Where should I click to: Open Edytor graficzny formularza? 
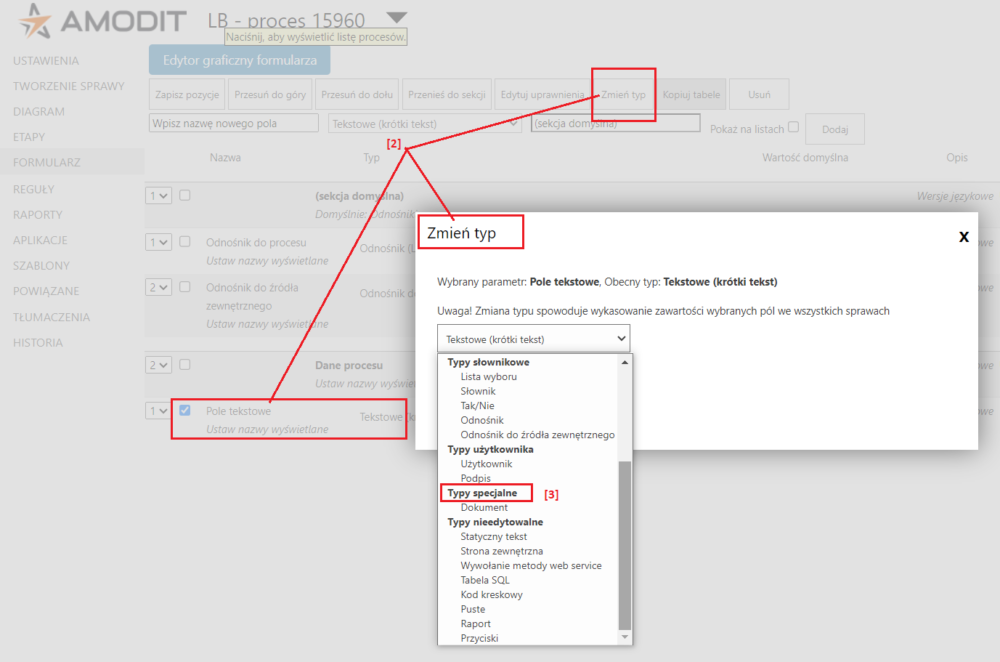point(239,60)
